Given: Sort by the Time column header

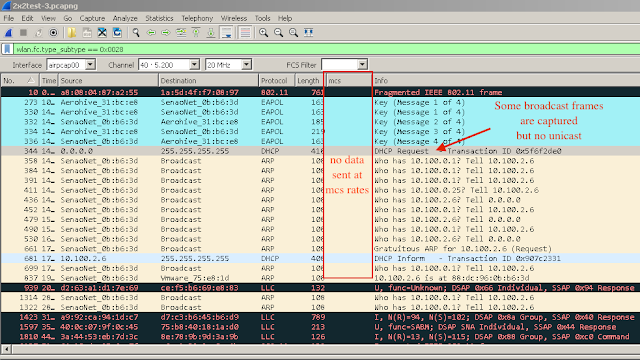Looking at the screenshot, I should click(49, 80).
